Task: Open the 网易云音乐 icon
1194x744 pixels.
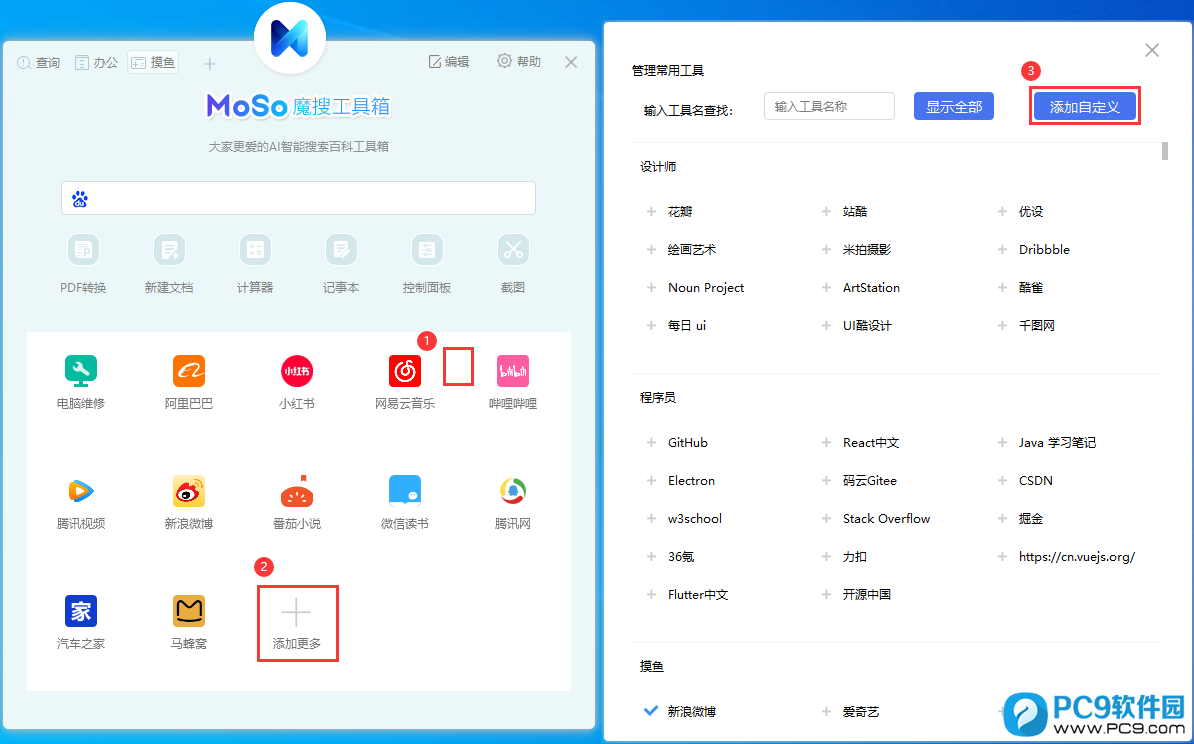Action: (x=405, y=372)
